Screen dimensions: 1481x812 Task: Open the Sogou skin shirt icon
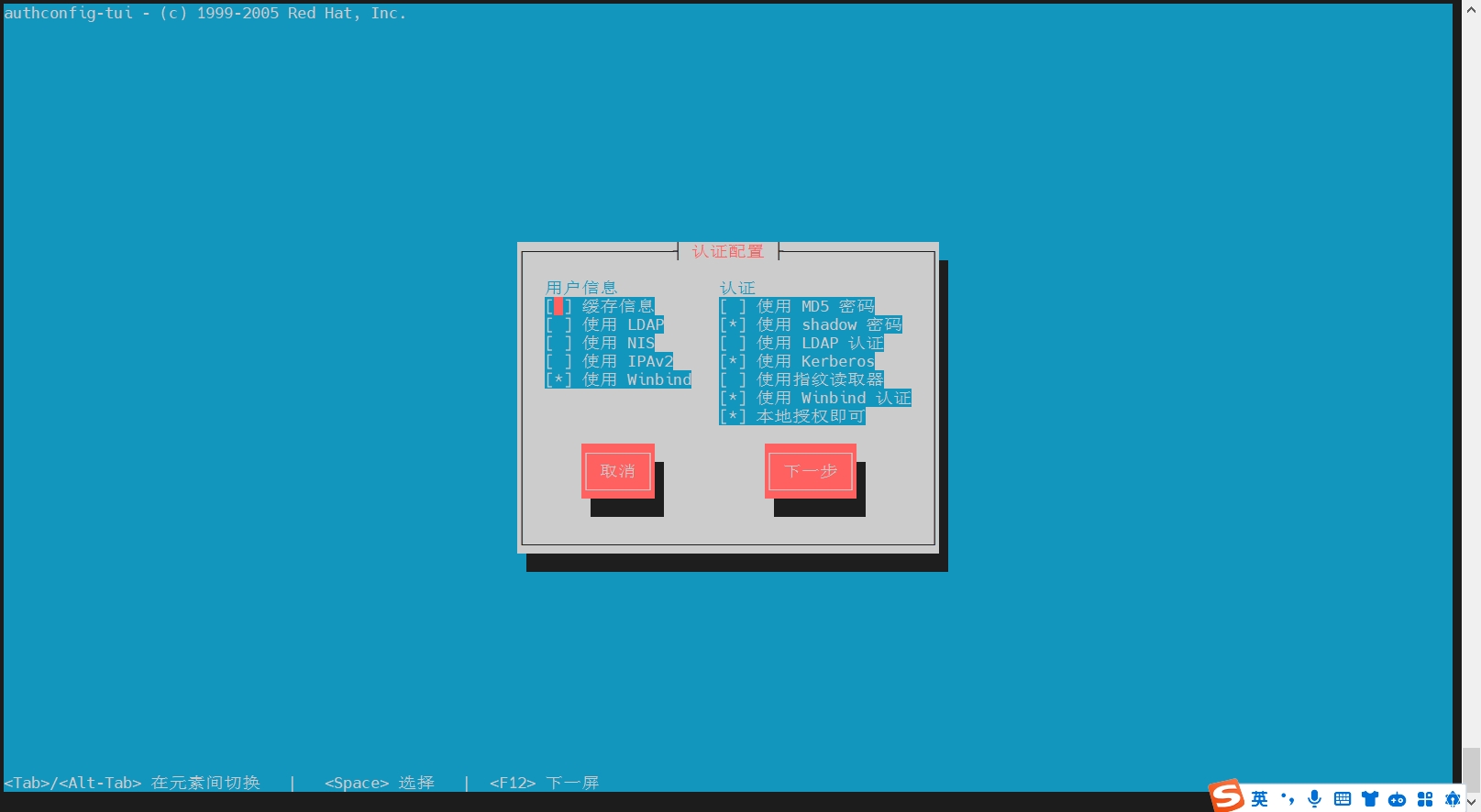click(1370, 799)
